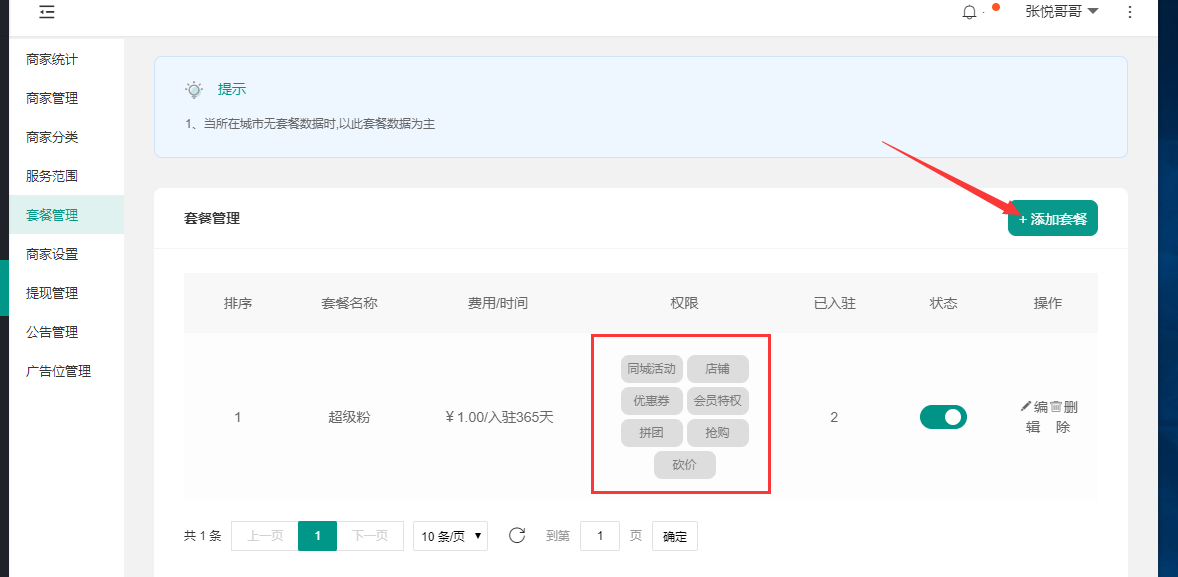
Task: Click the ￥1.00/入驻365天 fee cell
Action: [499, 418]
